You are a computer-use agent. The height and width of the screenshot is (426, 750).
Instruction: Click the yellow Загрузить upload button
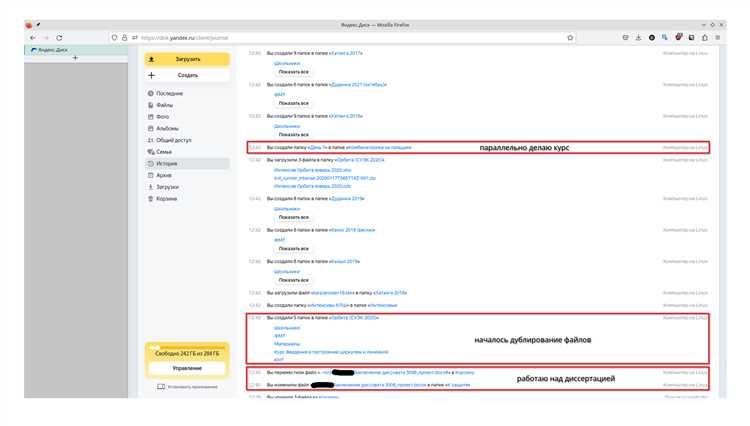(x=187, y=59)
